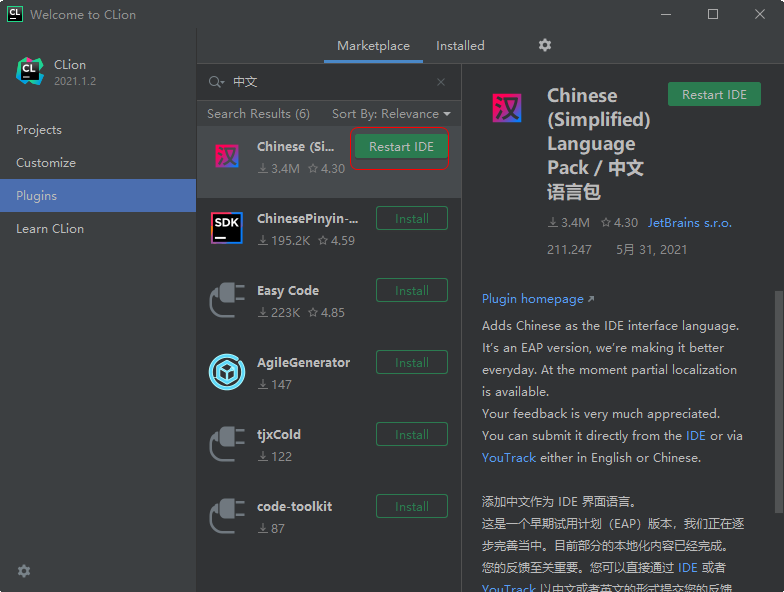Screen dimensions: 784x592
Task: Click the search magnifier history icon
Action: click(x=216, y=82)
